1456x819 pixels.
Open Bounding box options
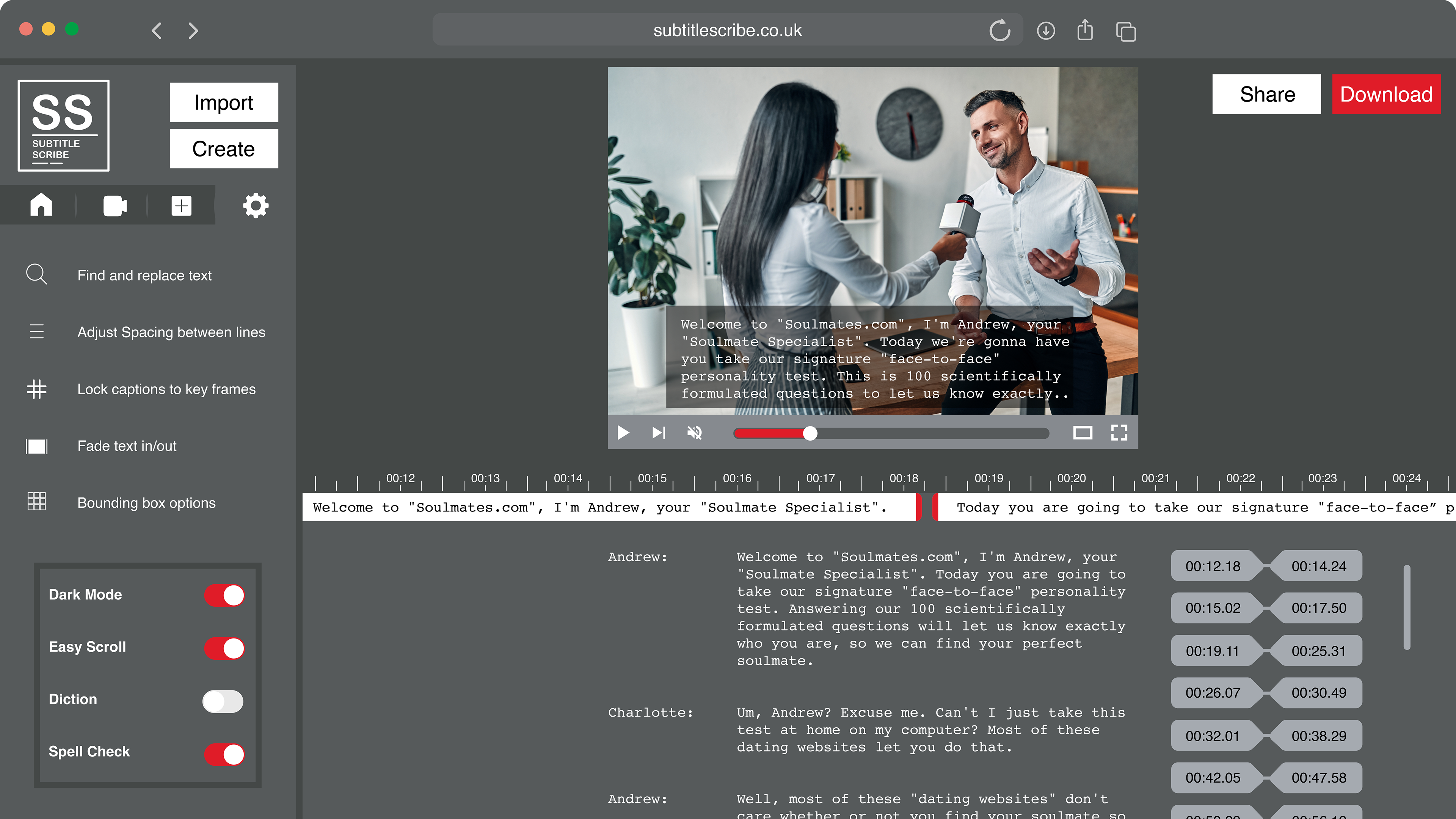tap(146, 502)
